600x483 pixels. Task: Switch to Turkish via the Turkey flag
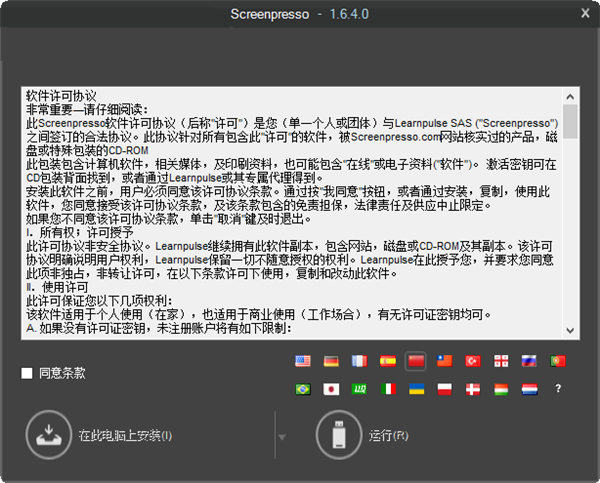click(x=473, y=361)
